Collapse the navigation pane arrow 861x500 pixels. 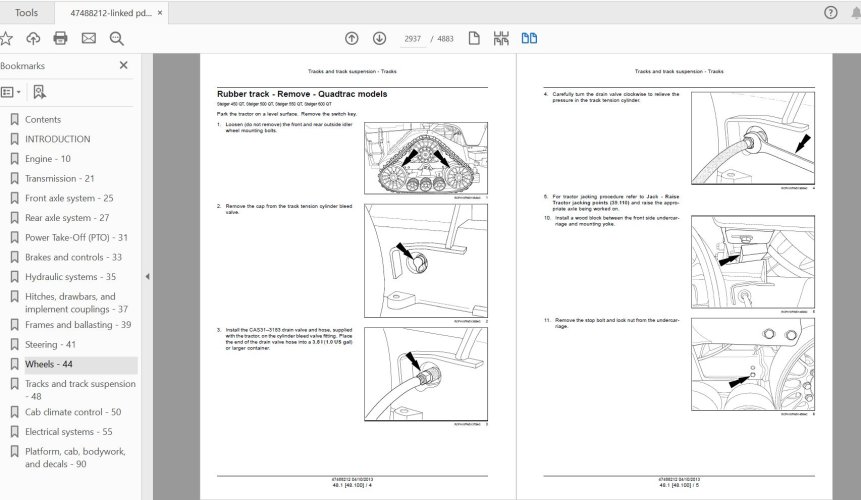(x=147, y=277)
